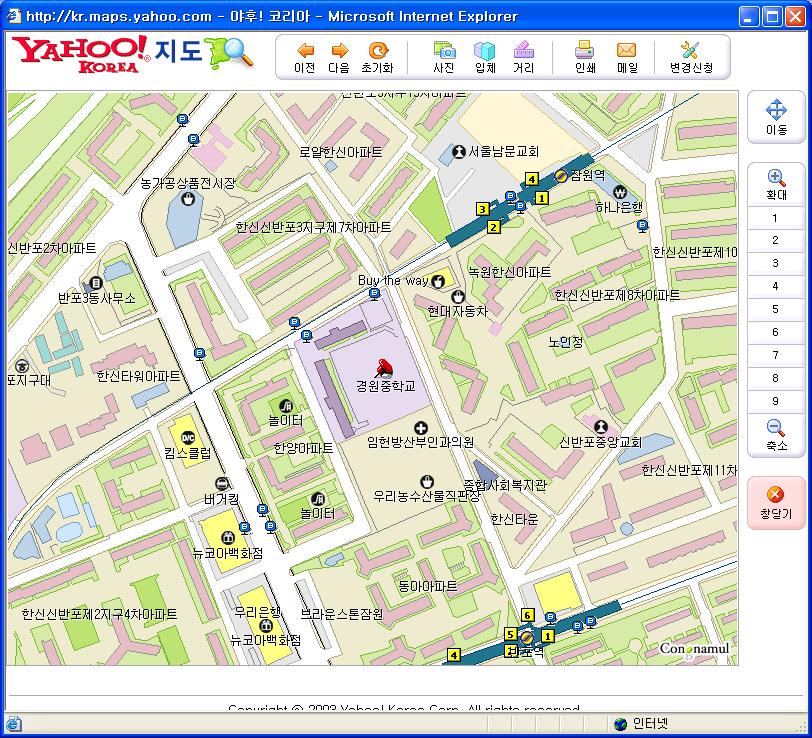Open the 변경신청 change request tool
This screenshot has width=812, height=738.
691,51
